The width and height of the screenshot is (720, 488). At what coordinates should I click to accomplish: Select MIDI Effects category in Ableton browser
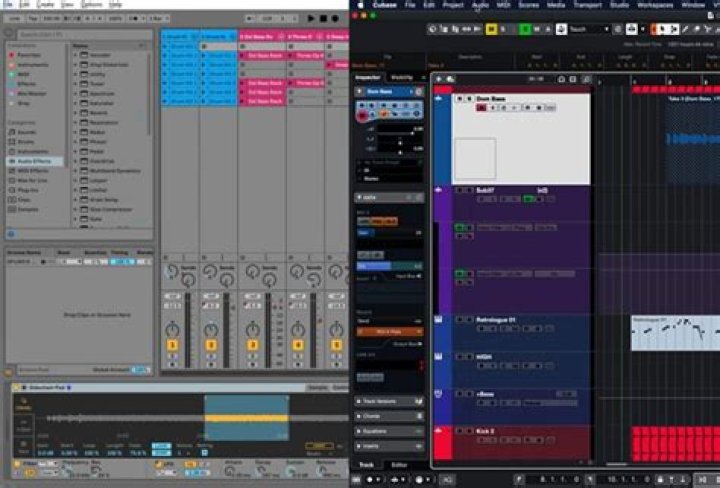28,171
